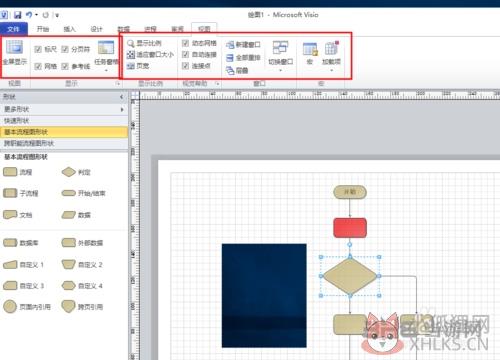Open the 文件 File tab

point(13,29)
